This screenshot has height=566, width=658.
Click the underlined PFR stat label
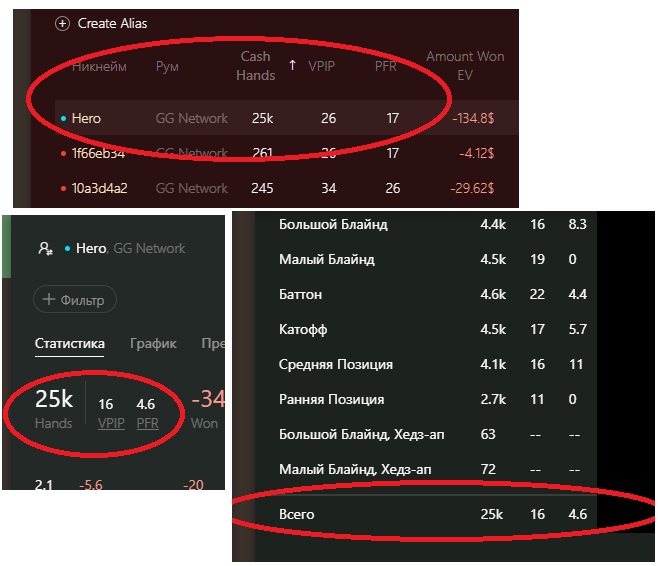coord(148,423)
